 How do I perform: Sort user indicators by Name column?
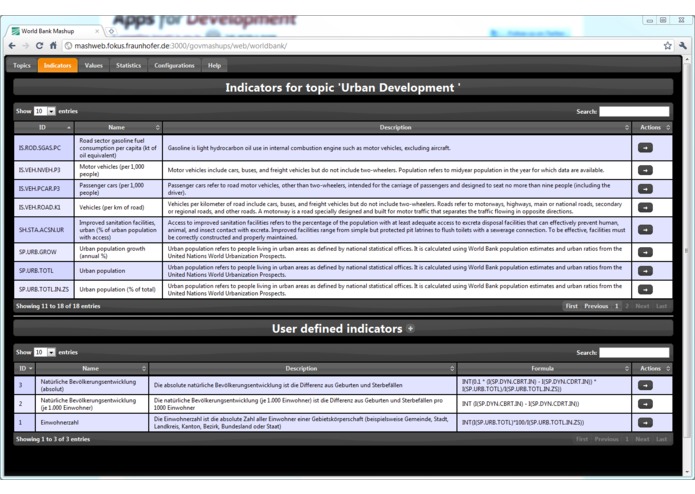92,368
